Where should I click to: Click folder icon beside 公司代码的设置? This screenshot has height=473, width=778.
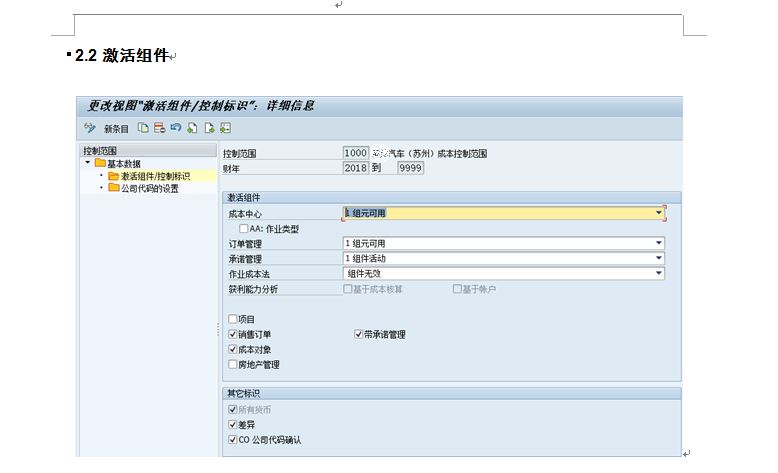[114, 188]
